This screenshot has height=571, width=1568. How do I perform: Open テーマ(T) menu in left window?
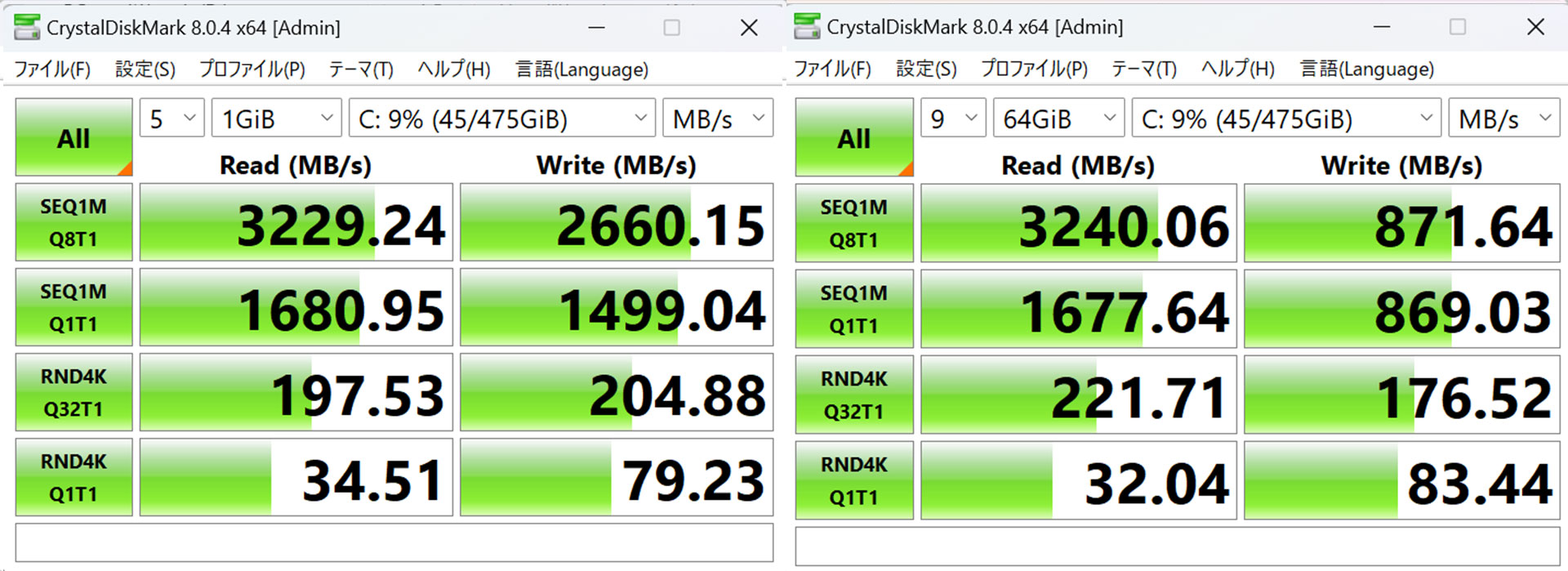361,69
